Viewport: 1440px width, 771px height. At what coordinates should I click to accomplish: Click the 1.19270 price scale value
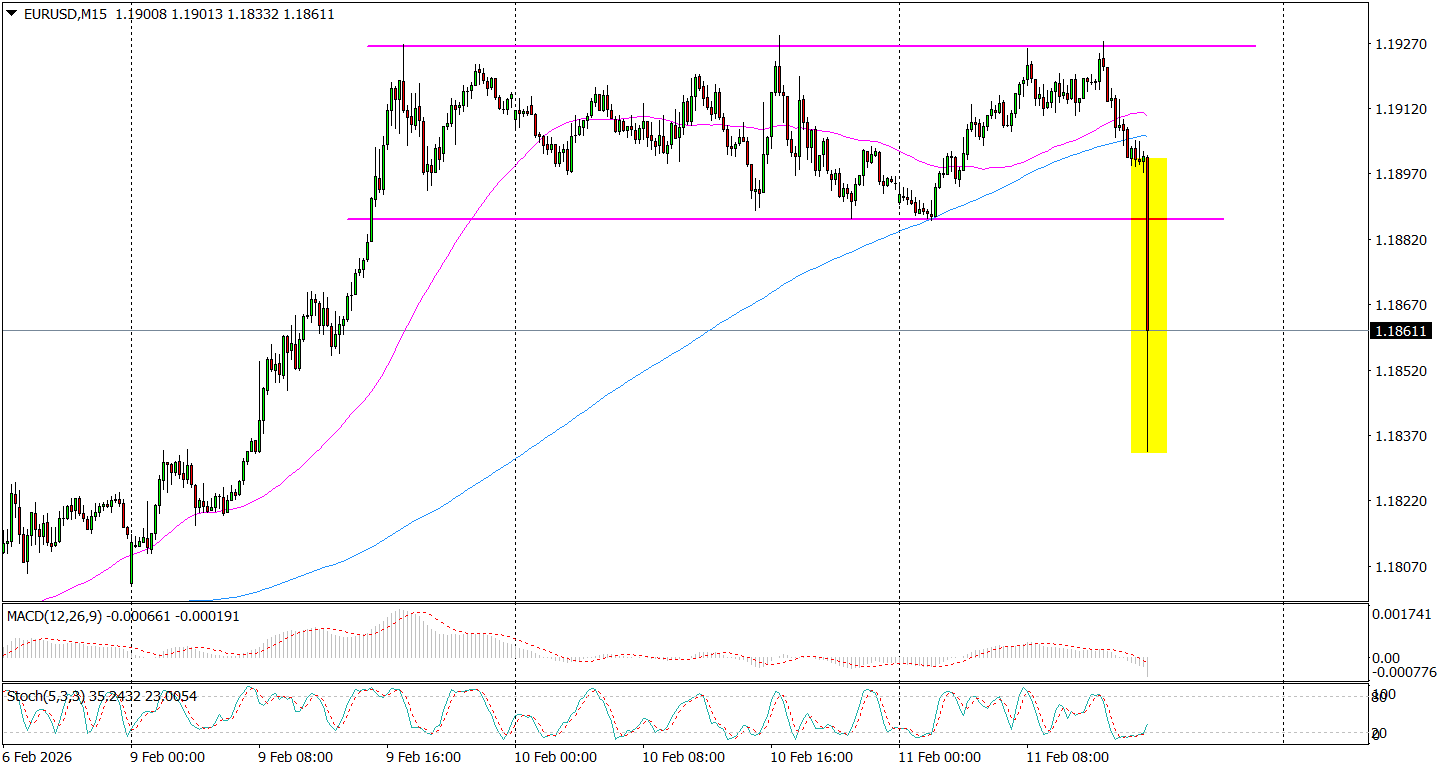pos(1400,45)
